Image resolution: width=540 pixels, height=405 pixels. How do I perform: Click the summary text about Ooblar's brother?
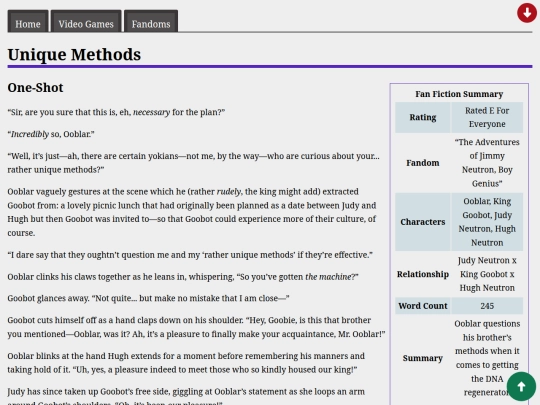(487, 358)
